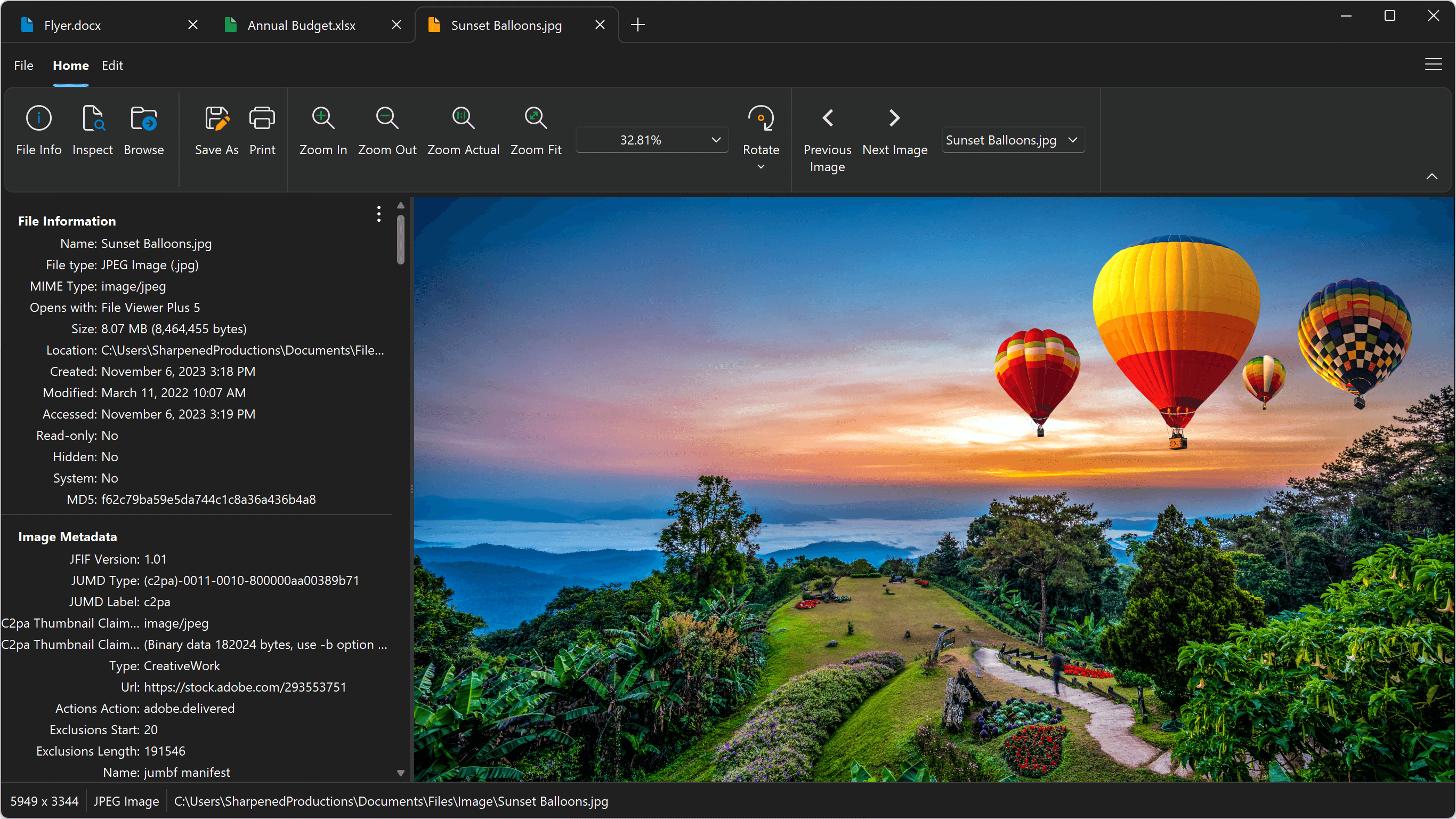
Task: Open the application hamburger menu
Action: point(1433,64)
